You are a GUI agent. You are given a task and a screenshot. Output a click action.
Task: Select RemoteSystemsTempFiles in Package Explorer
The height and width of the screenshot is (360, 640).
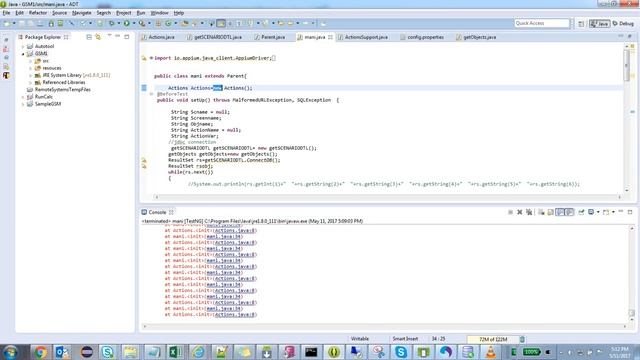62,90
